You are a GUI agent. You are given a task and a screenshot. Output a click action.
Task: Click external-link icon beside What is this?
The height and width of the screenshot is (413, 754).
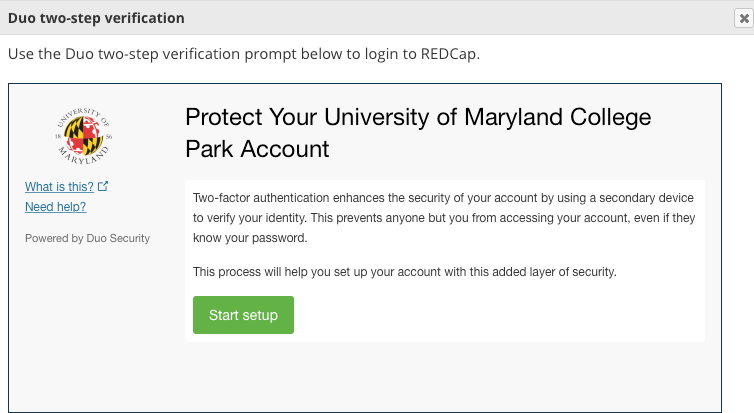[103, 186]
